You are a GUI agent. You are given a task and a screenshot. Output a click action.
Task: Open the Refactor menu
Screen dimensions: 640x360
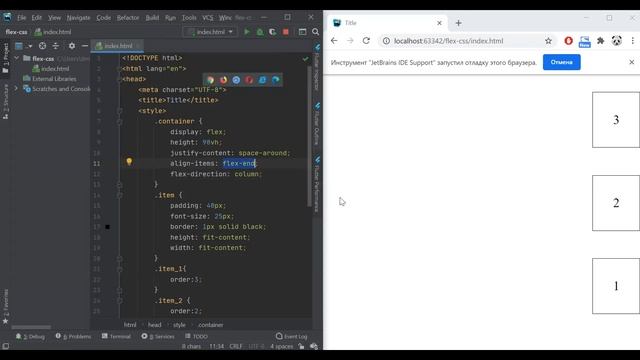click(128, 18)
